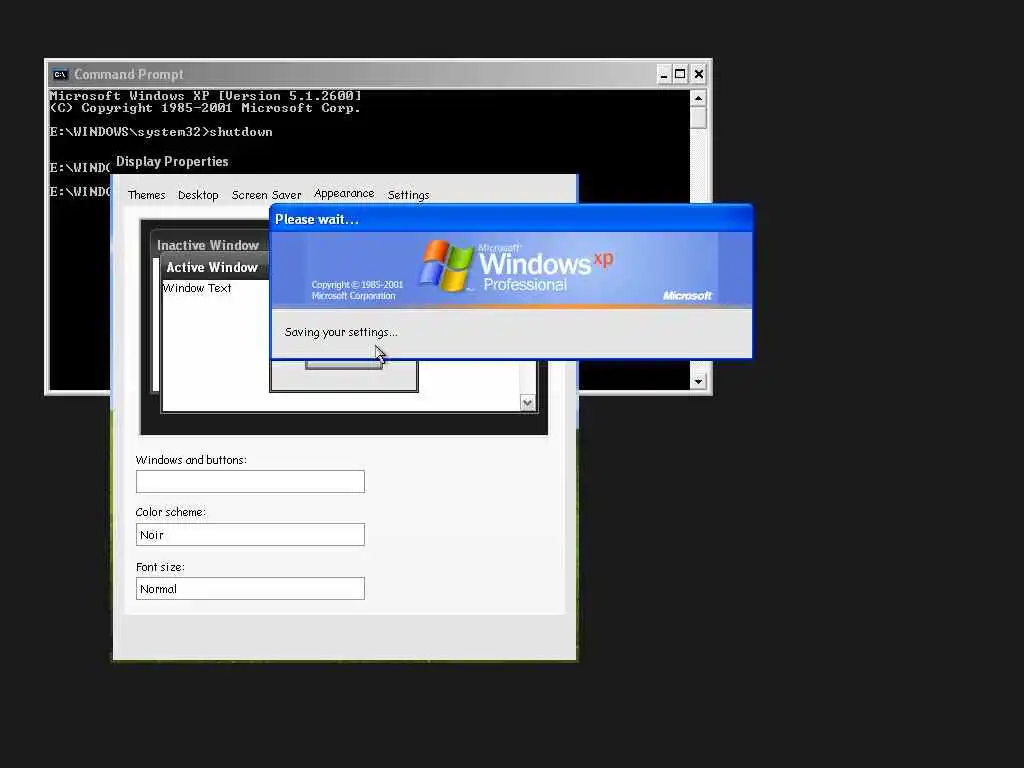
Task: Click the Microsoft logo in the banner
Action: tap(687, 296)
